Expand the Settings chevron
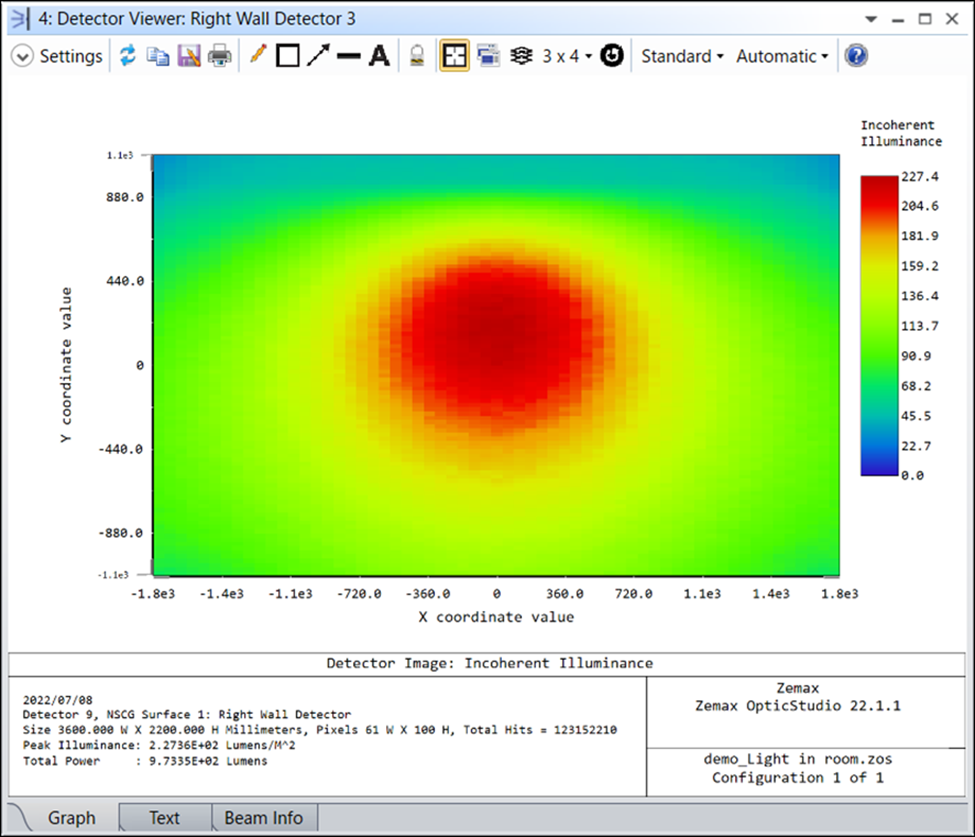The image size is (975, 837). [x=22, y=56]
